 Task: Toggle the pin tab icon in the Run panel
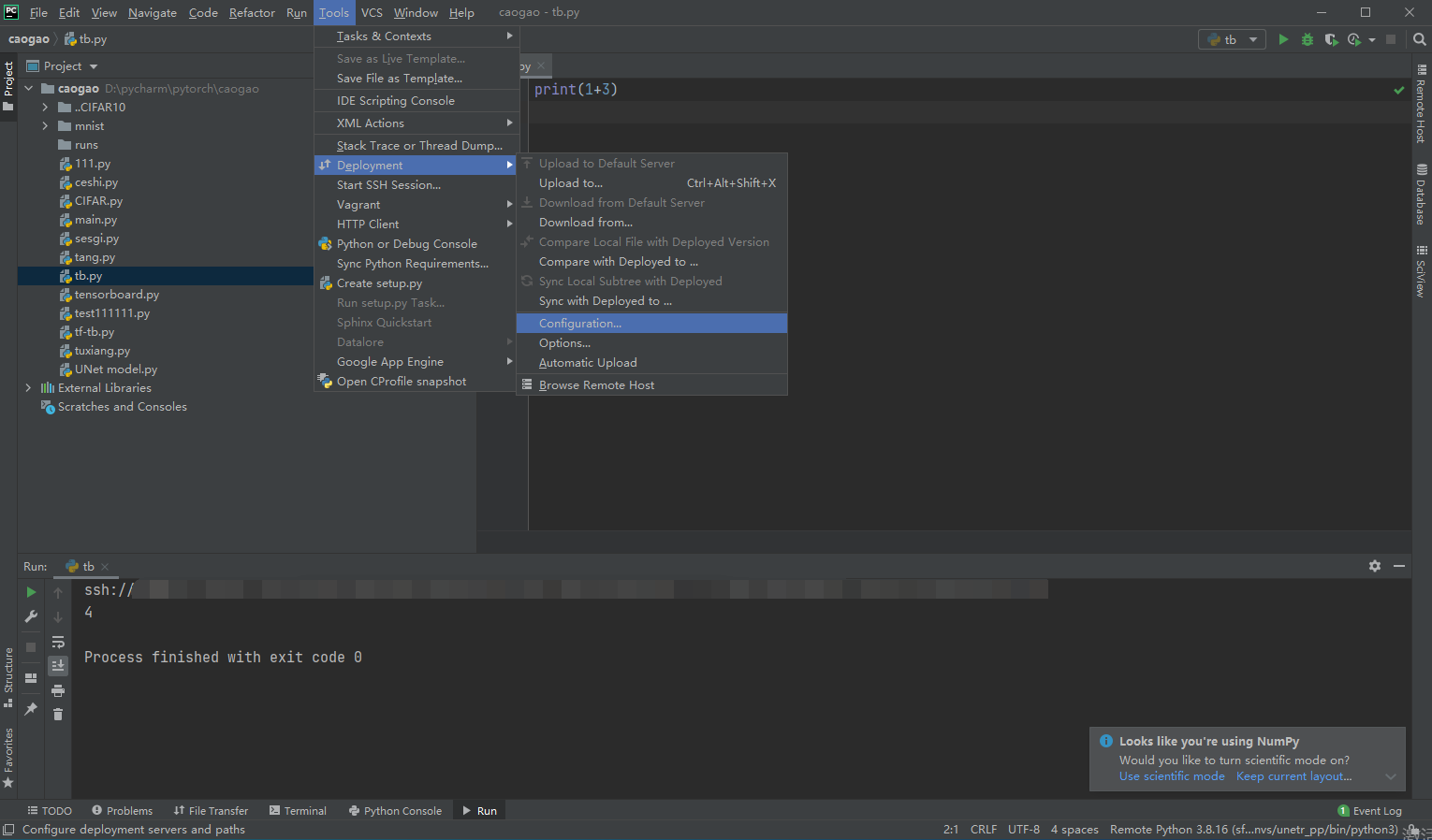point(31,709)
